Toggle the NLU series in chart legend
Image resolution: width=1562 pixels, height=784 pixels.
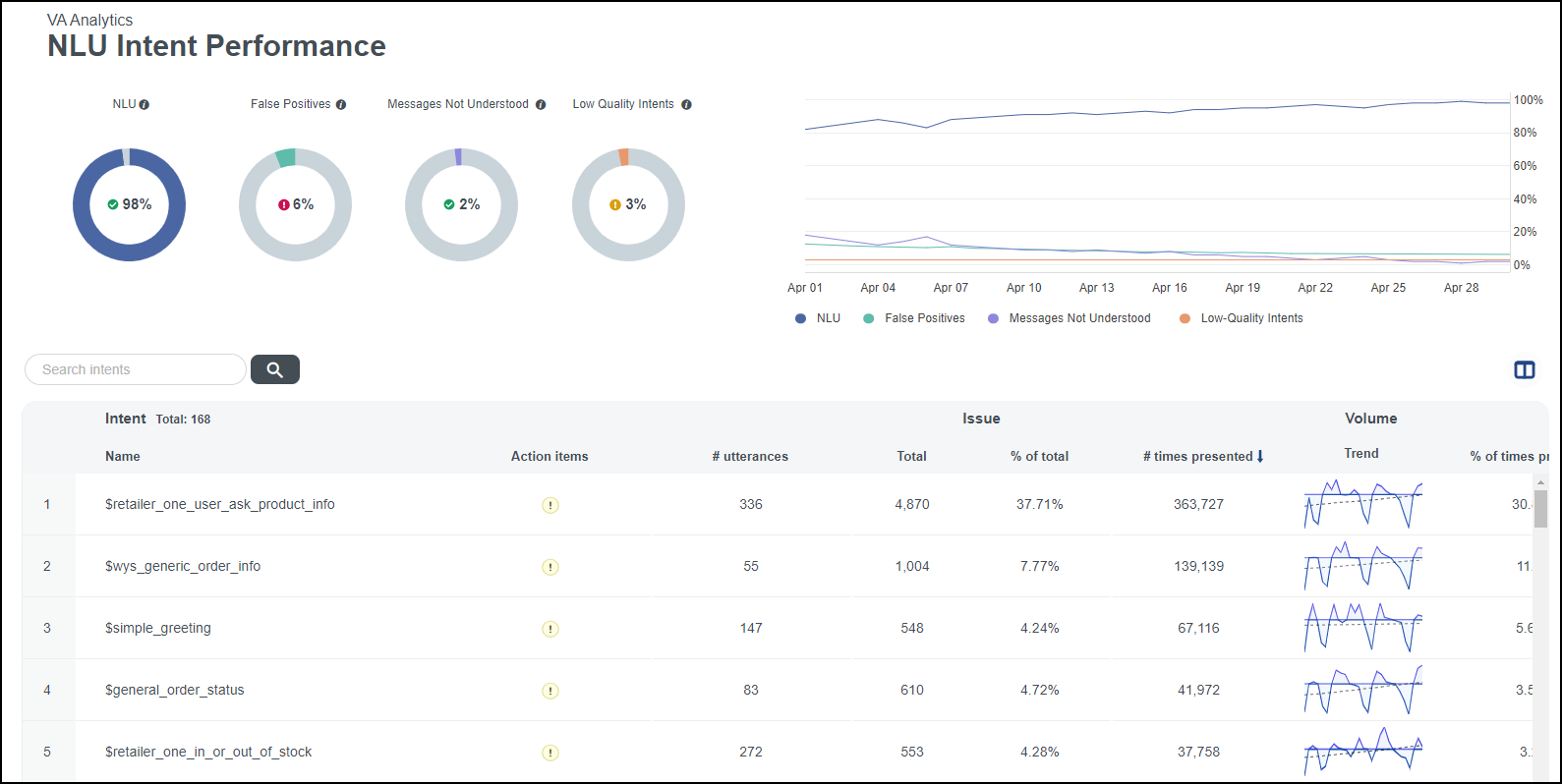click(818, 318)
